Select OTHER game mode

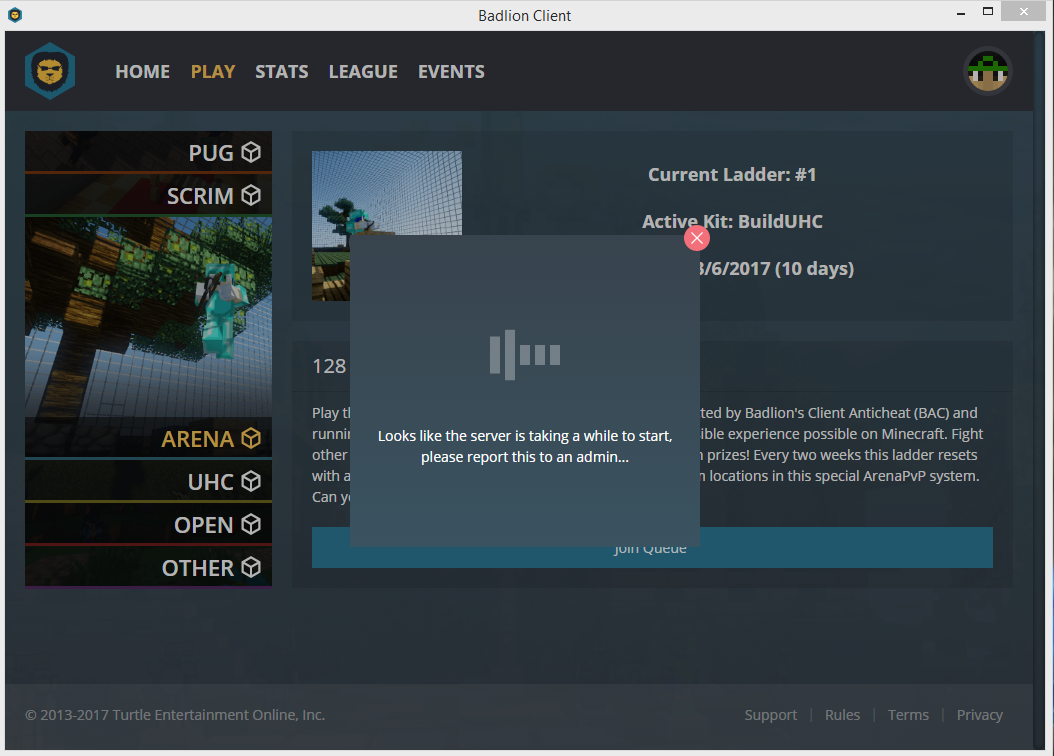pos(149,567)
